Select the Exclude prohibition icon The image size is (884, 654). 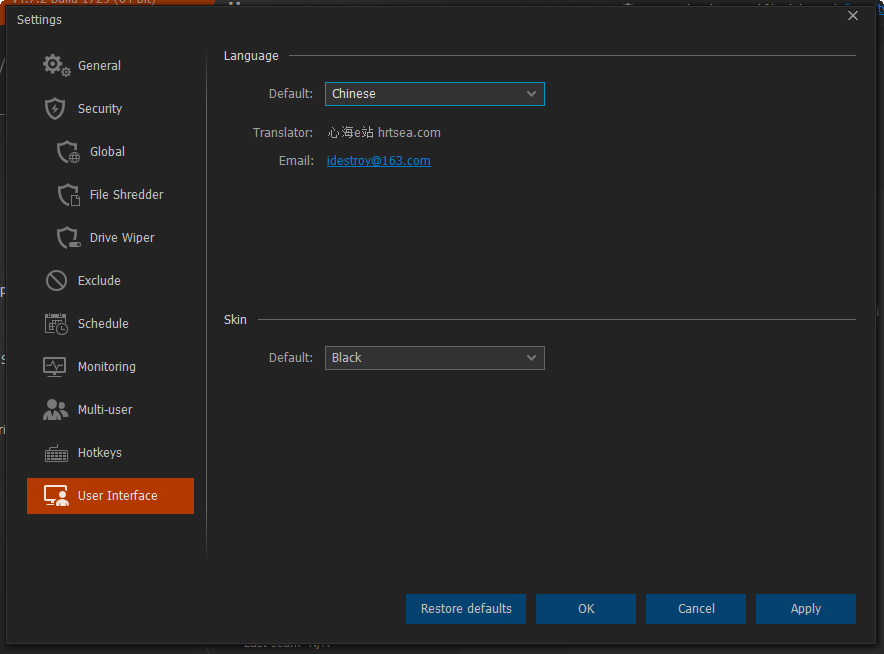click(x=56, y=280)
